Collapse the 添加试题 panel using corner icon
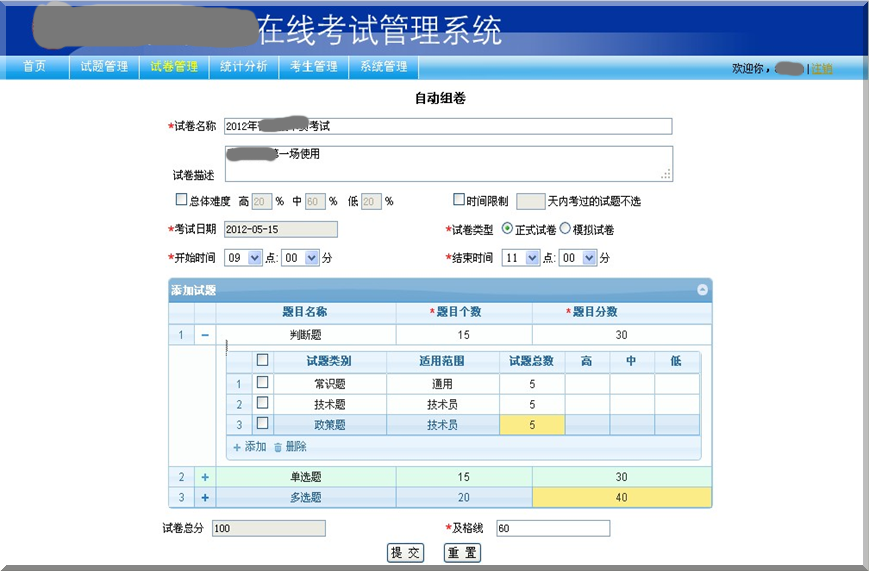The width and height of the screenshot is (869, 571). 702,290
